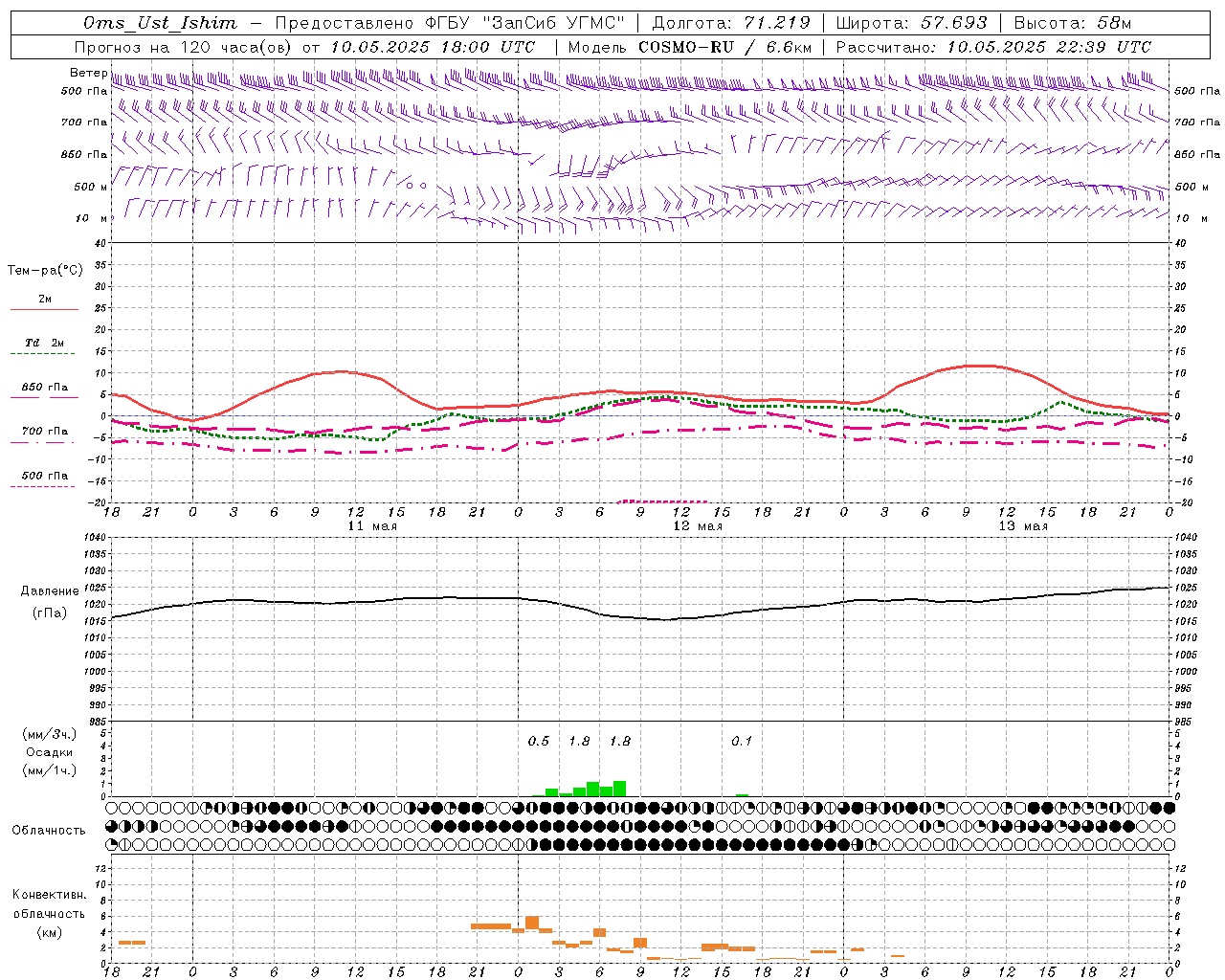Click the (мм/3ч.) precipitation unit label
This screenshot has width=1225, height=980.
coord(50,735)
